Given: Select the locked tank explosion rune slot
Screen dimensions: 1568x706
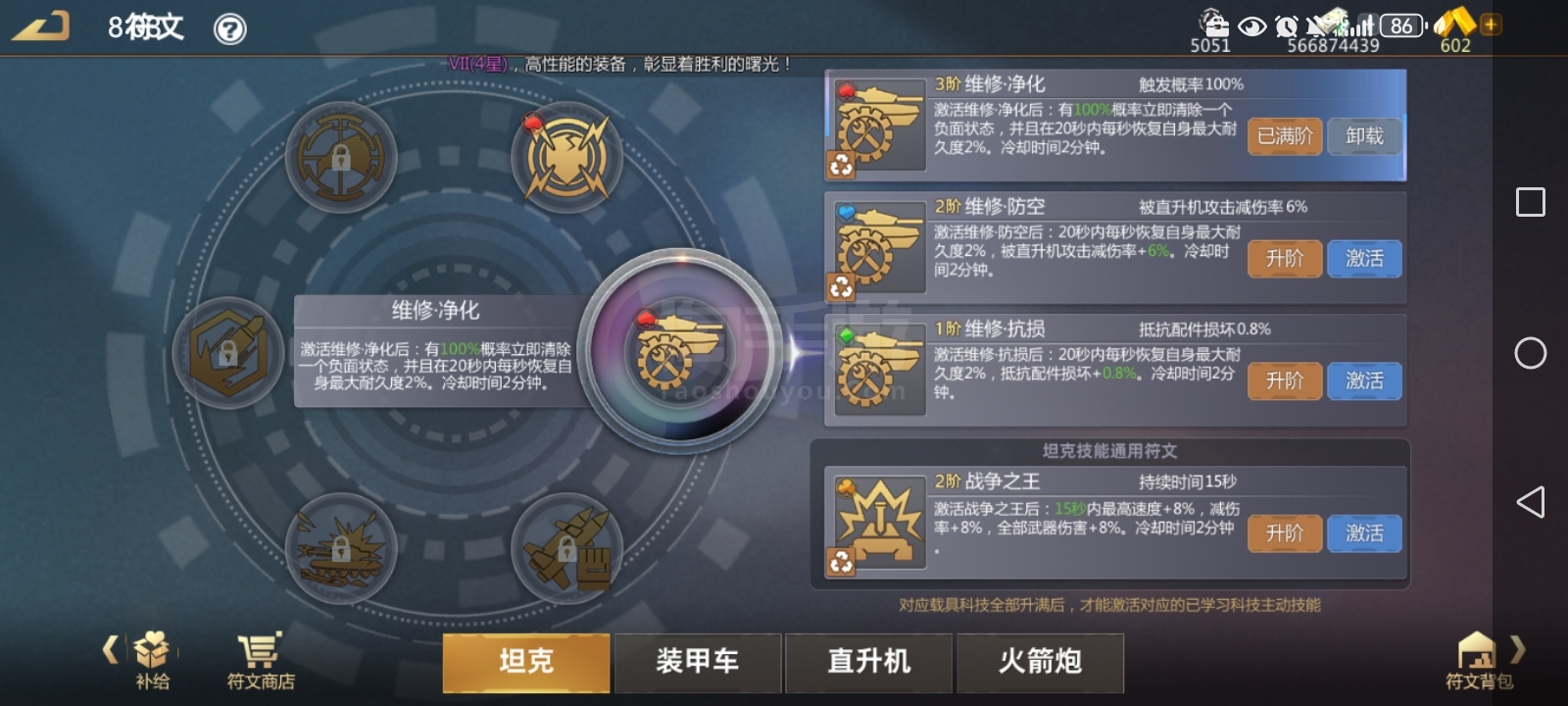Looking at the screenshot, I should 341,548.
